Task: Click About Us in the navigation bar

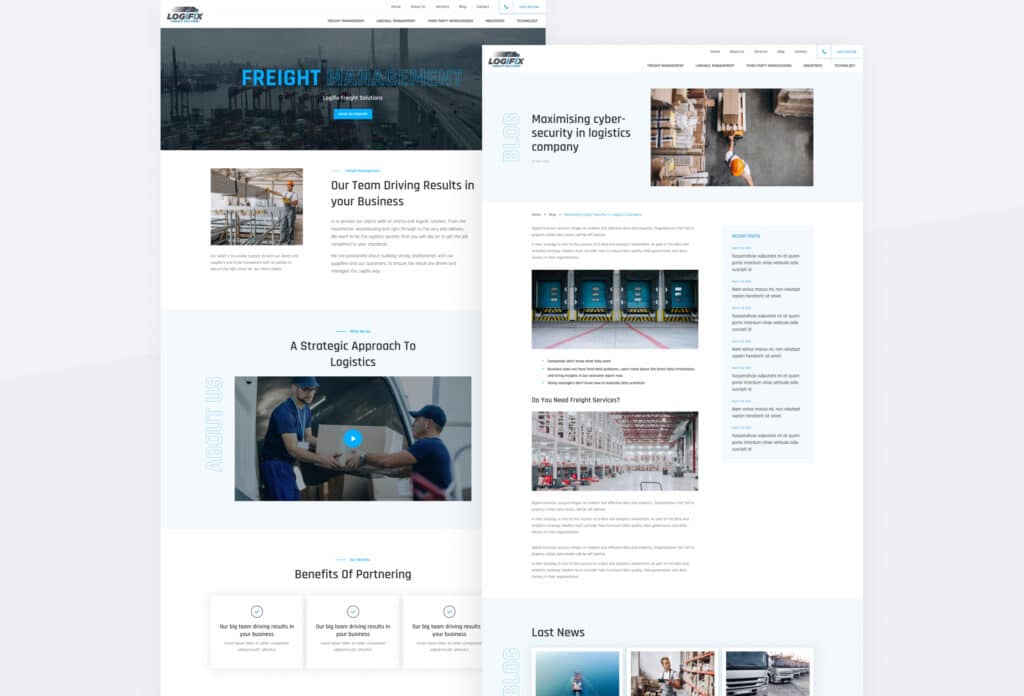Action: pyautogui.click(x=737, y=51)
